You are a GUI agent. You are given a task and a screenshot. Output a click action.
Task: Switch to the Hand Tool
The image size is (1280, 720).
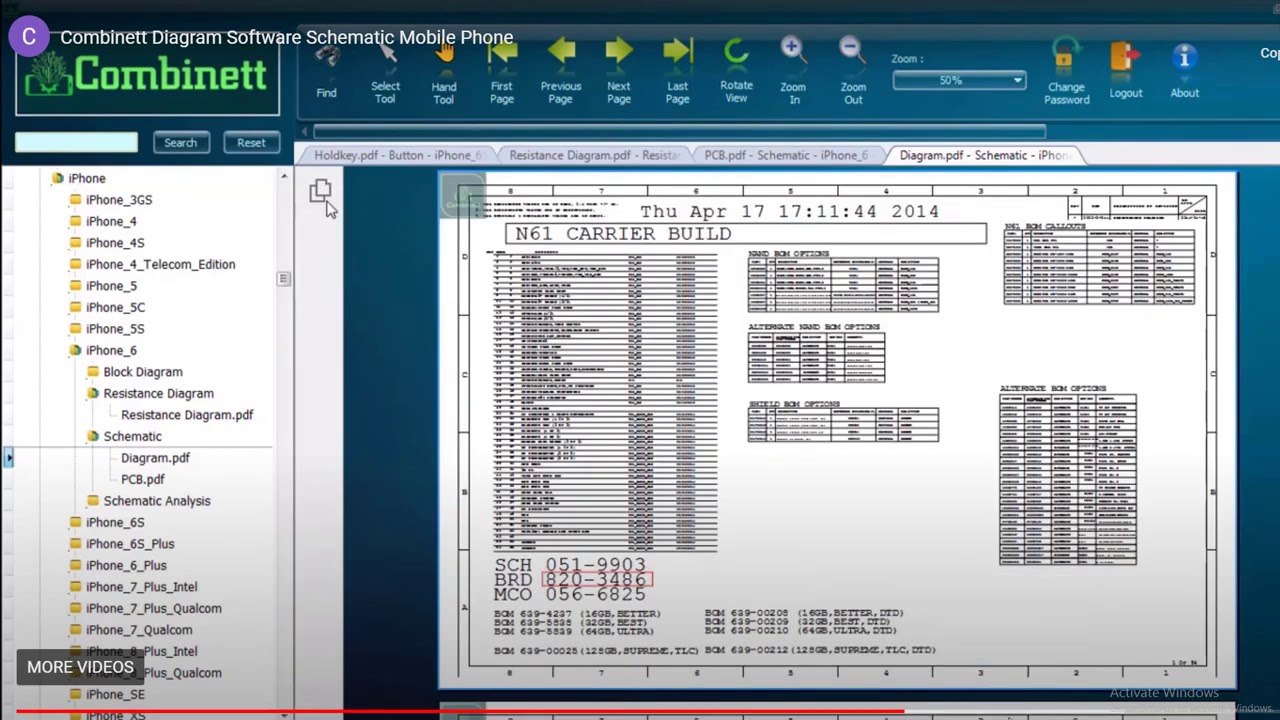click(x=443, y=72)
